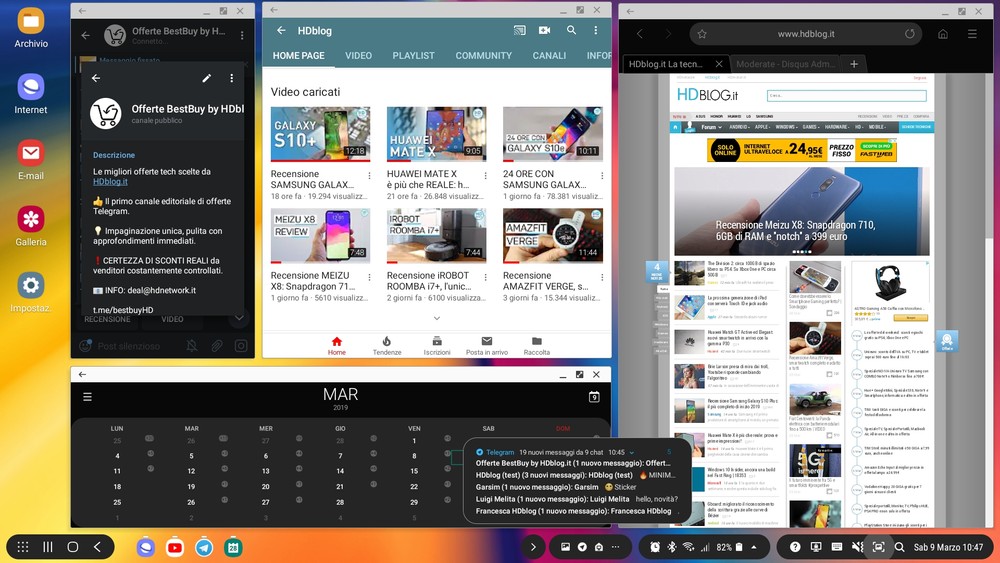Focus the search field on HDblog website
1000x563 pixels.
pyautogui.click(x=846, y=96)
